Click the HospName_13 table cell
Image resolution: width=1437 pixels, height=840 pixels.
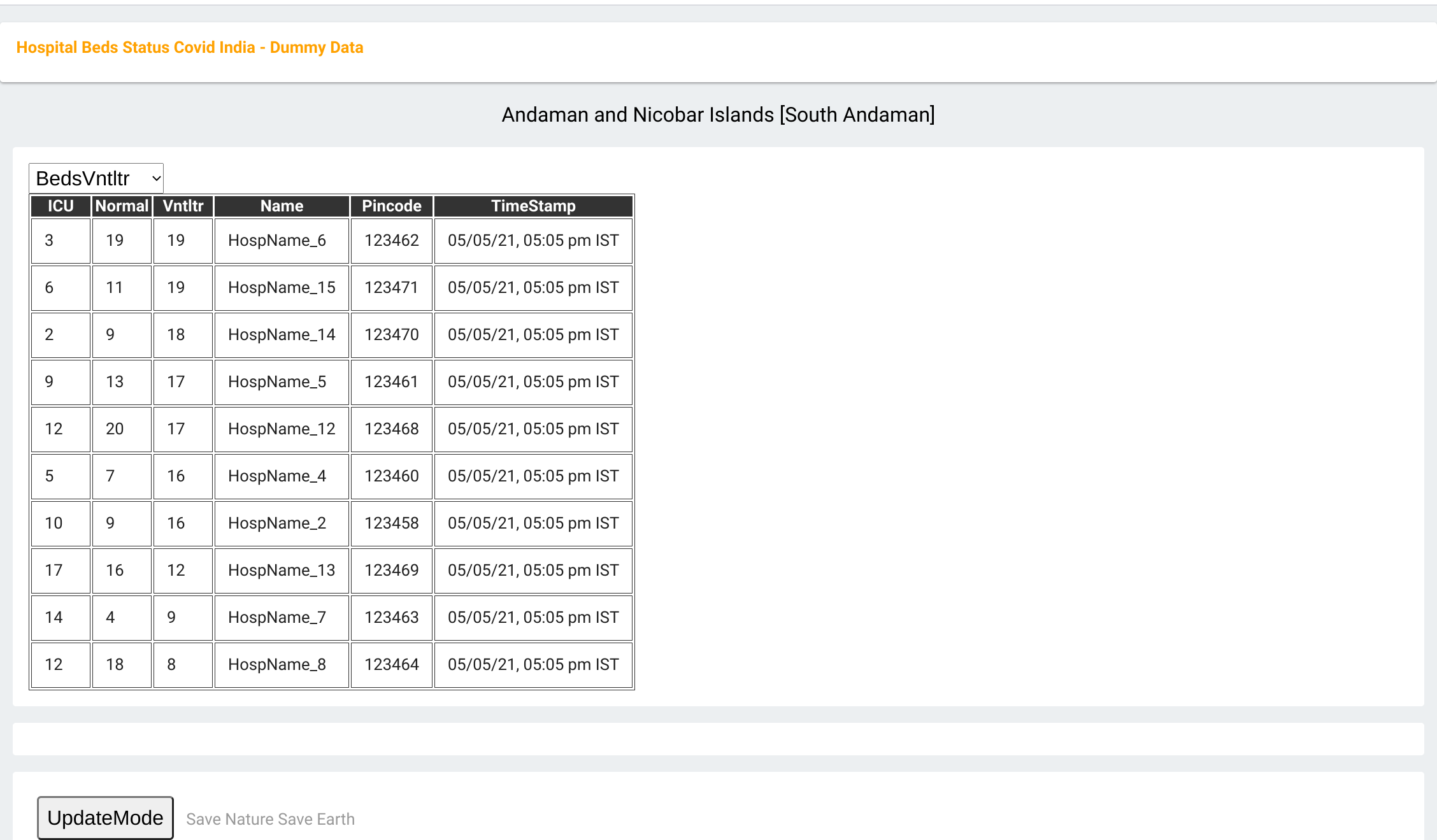(x=282, y=571)
